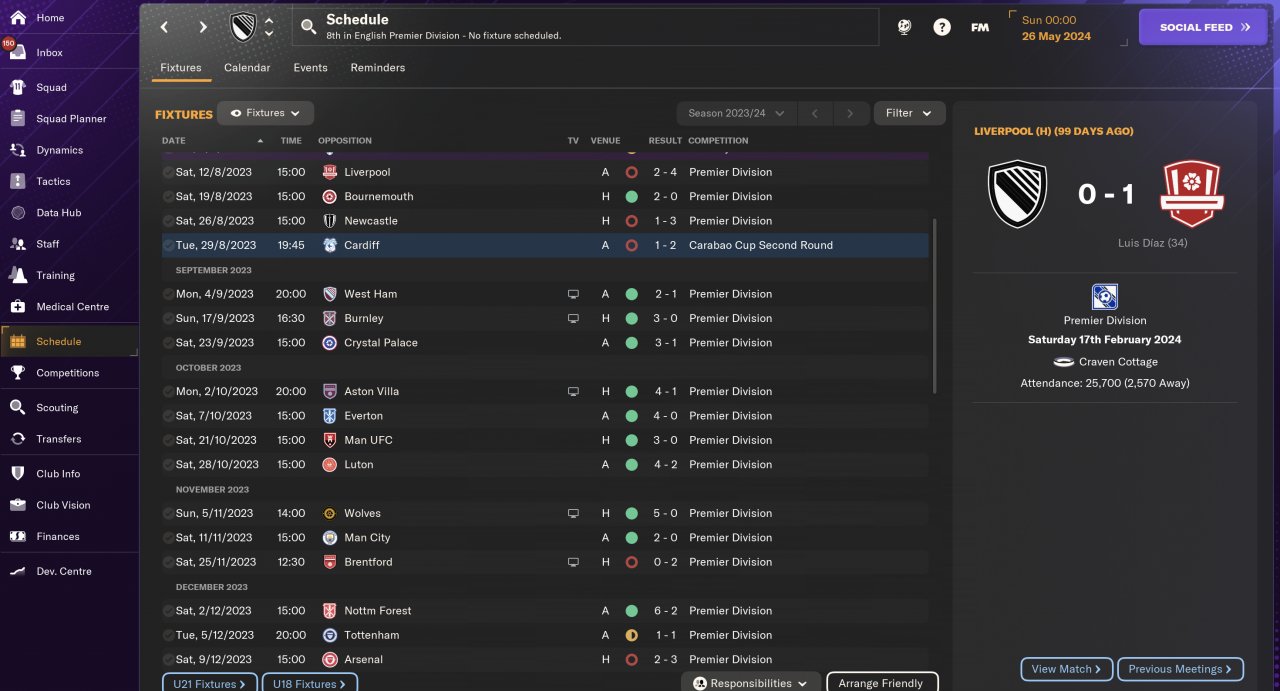The height and width of the screenshot is (691, 1280).
Task: Click the View Match button
Action: 1066,669
